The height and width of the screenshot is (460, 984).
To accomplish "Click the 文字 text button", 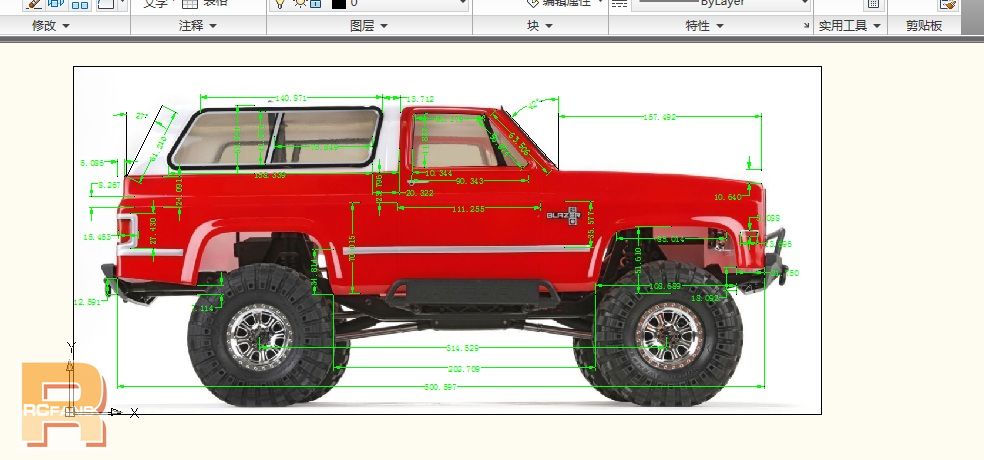I will [155, 4].
